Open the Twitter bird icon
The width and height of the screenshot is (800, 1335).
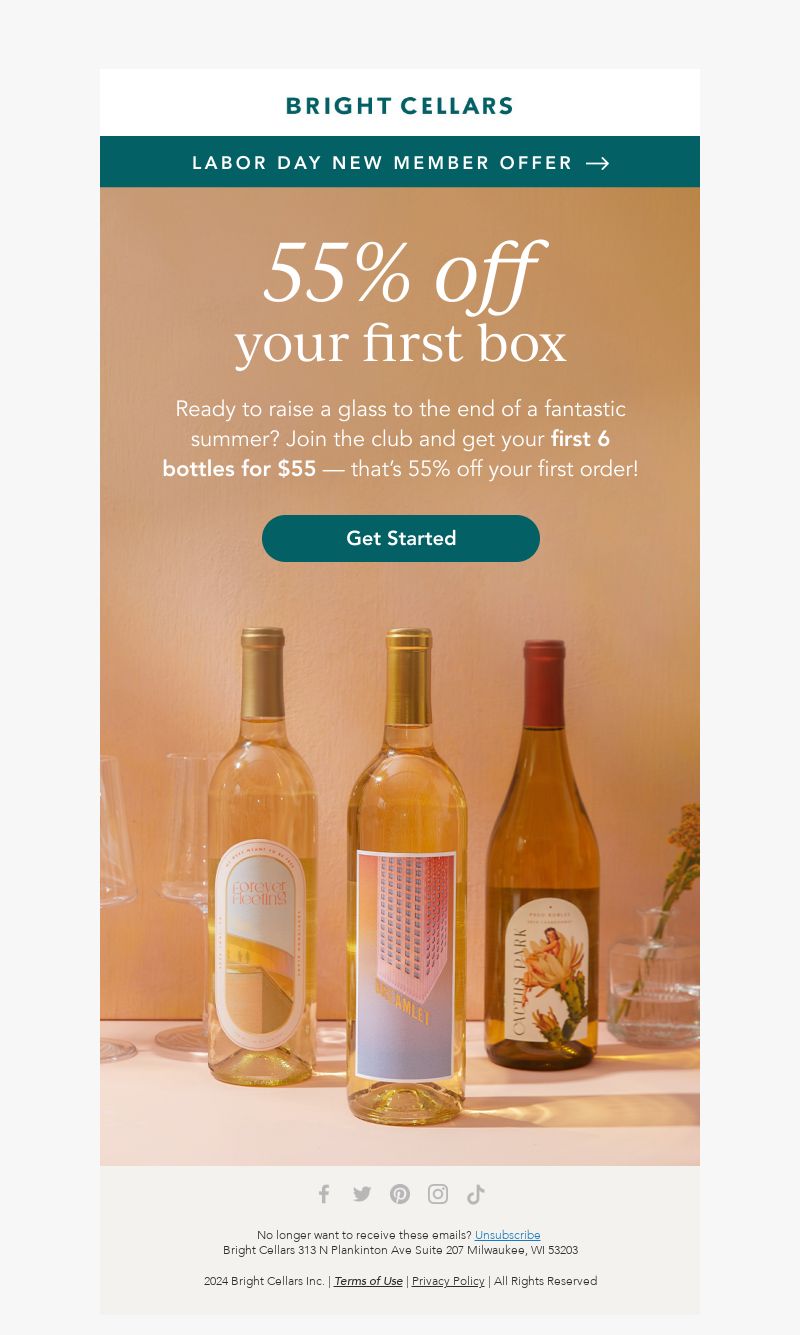pyautogui.click(x=362, y=1194)
